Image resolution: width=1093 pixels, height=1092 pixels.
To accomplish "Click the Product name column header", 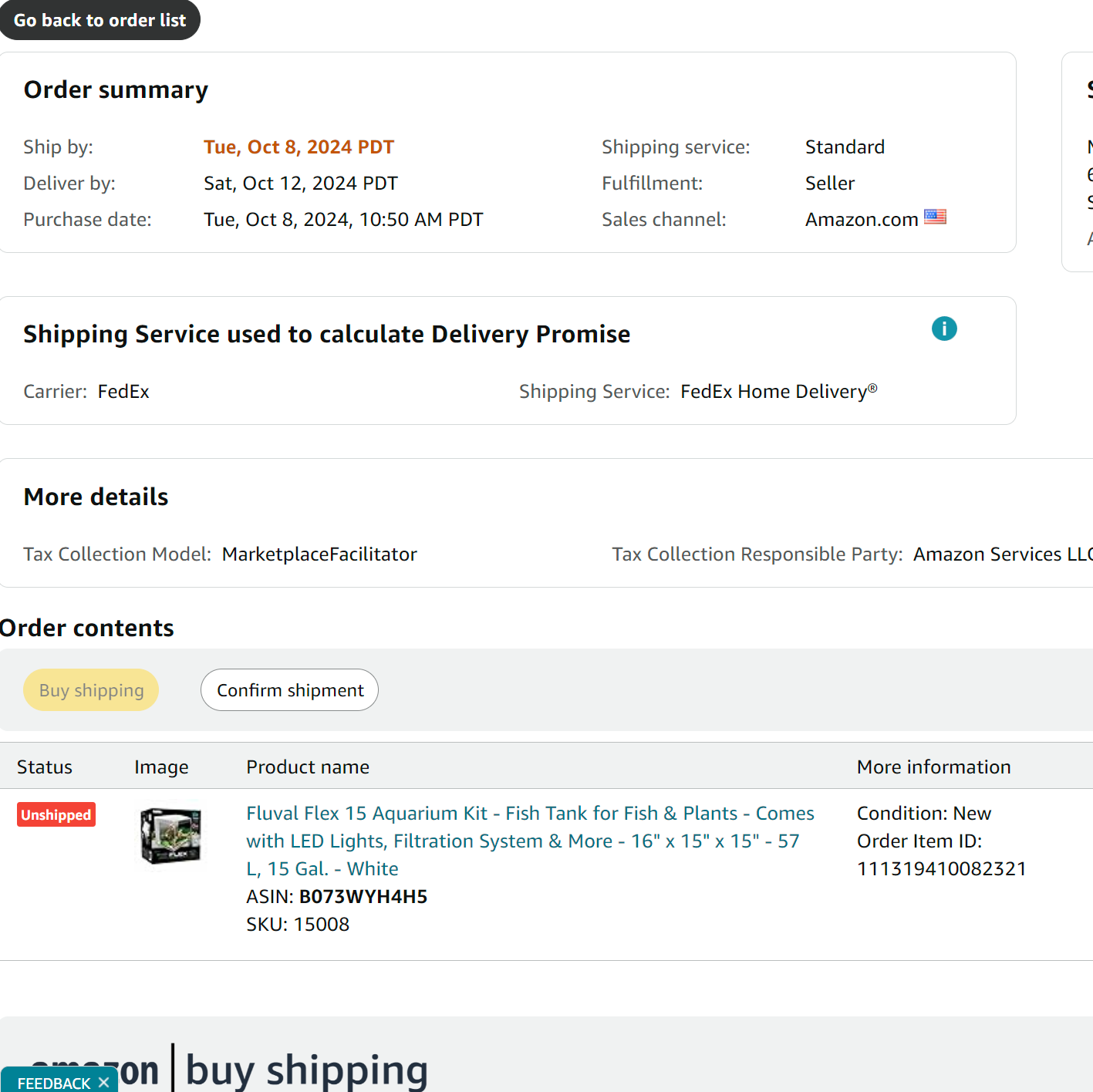I will tap(308, 767).
